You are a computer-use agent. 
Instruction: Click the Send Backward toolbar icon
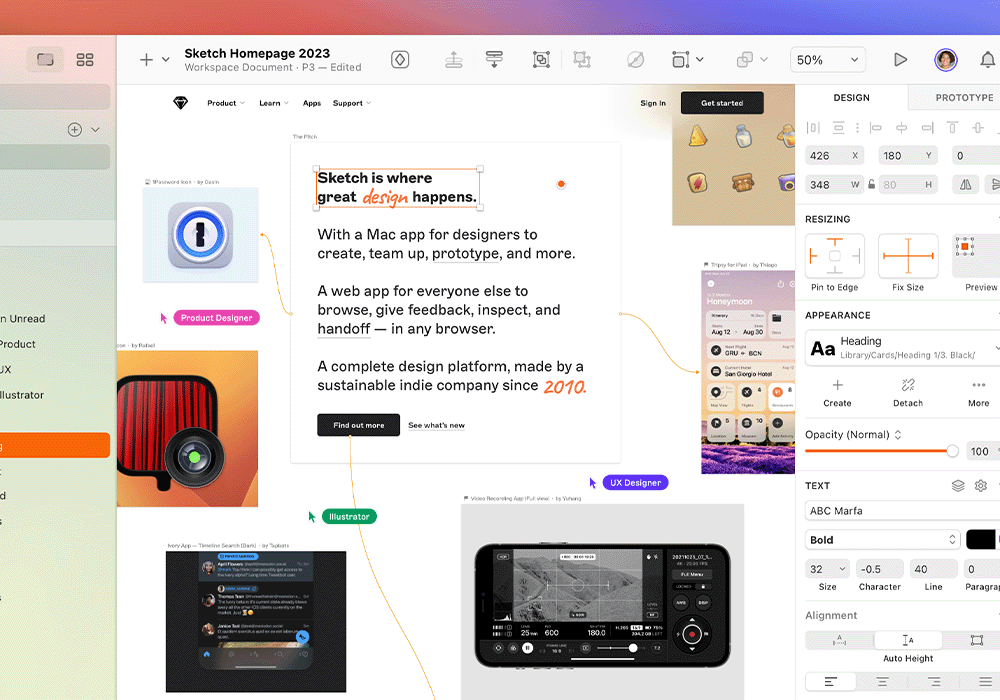[x=494, y=60]
